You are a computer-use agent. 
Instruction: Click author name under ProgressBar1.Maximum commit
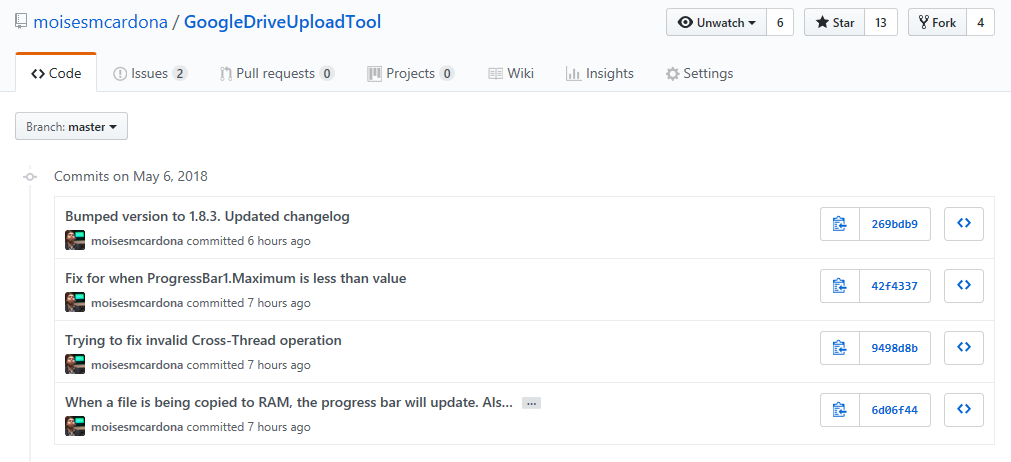pos(137,303)
